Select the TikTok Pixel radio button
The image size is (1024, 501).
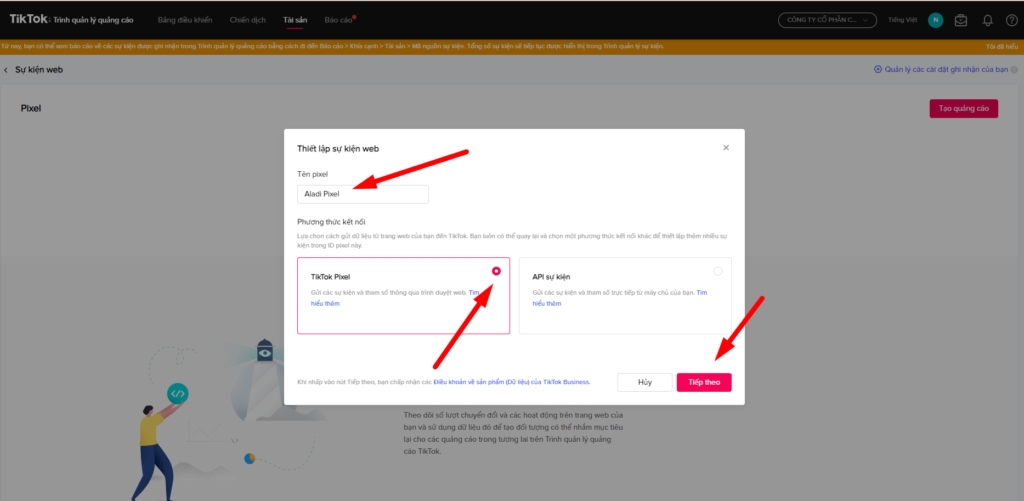pos(497,271)
